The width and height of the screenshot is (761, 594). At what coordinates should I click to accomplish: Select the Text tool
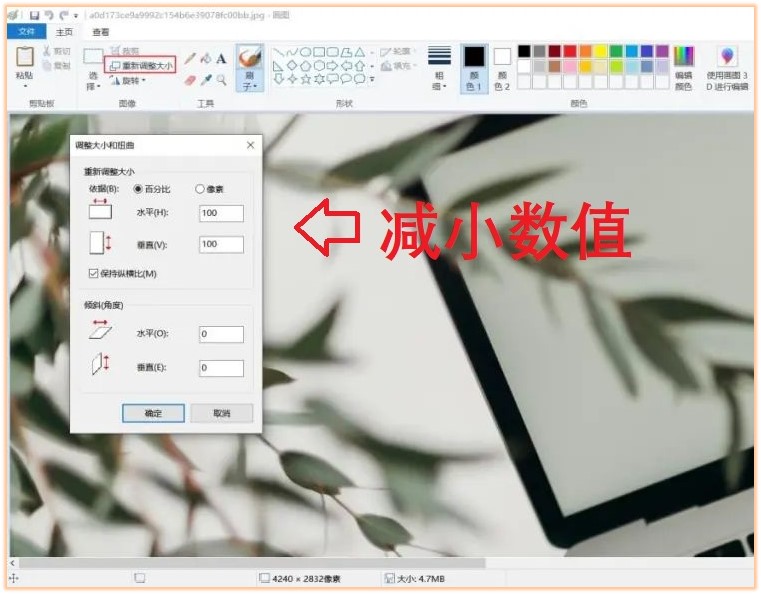[x=221, y=59]
